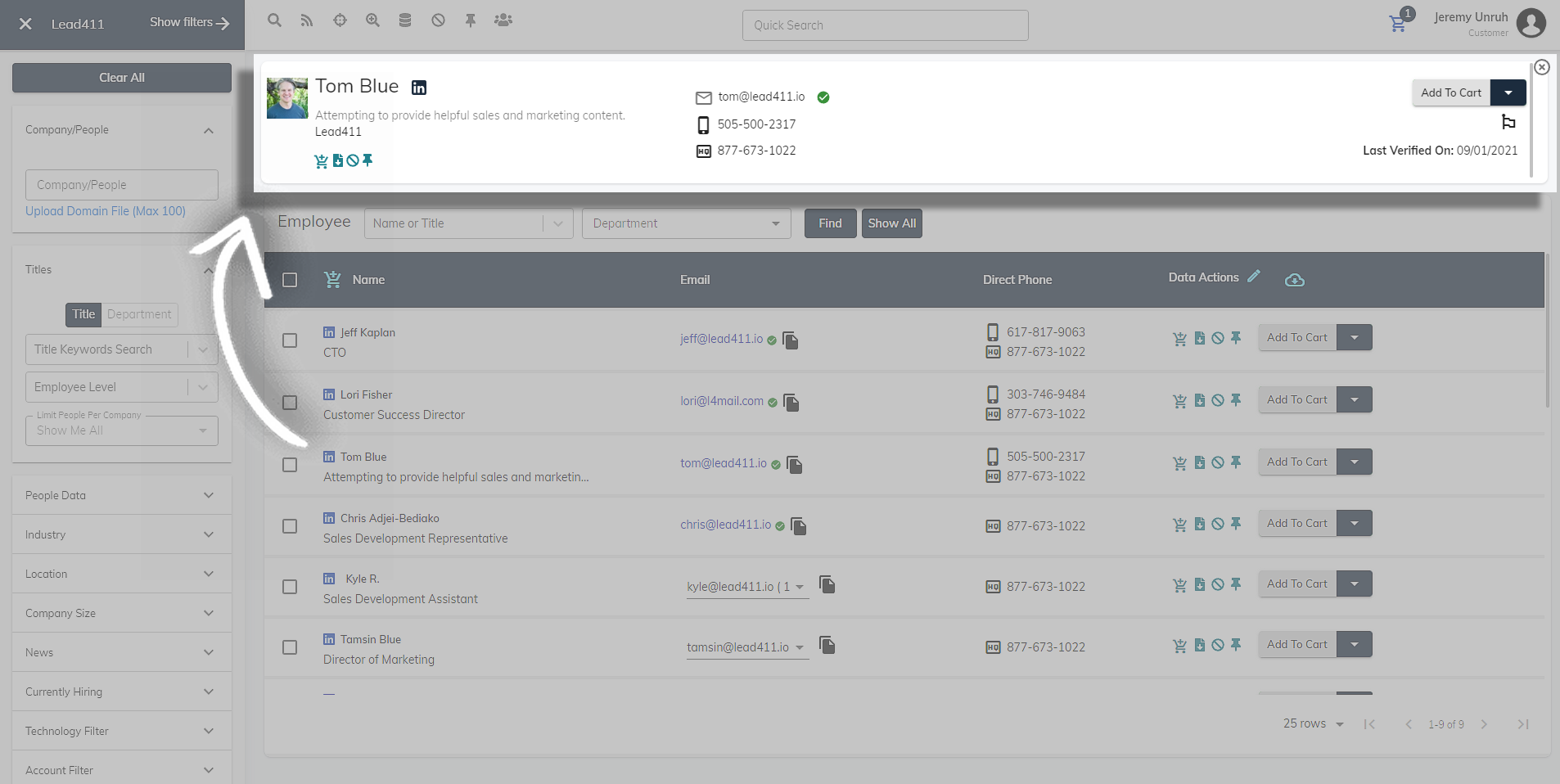This screenshot has height=784, width=1560.
Task: Open the Department dropdown
Action: [686, 223]
